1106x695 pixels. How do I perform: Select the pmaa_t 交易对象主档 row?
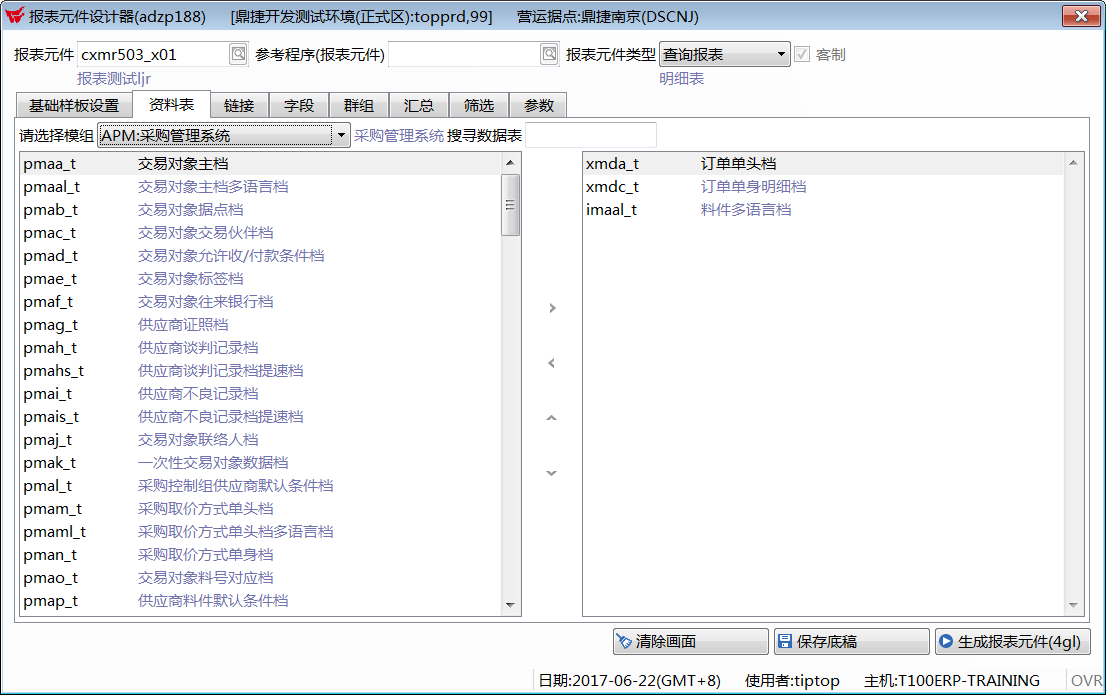tap(261, 164)
